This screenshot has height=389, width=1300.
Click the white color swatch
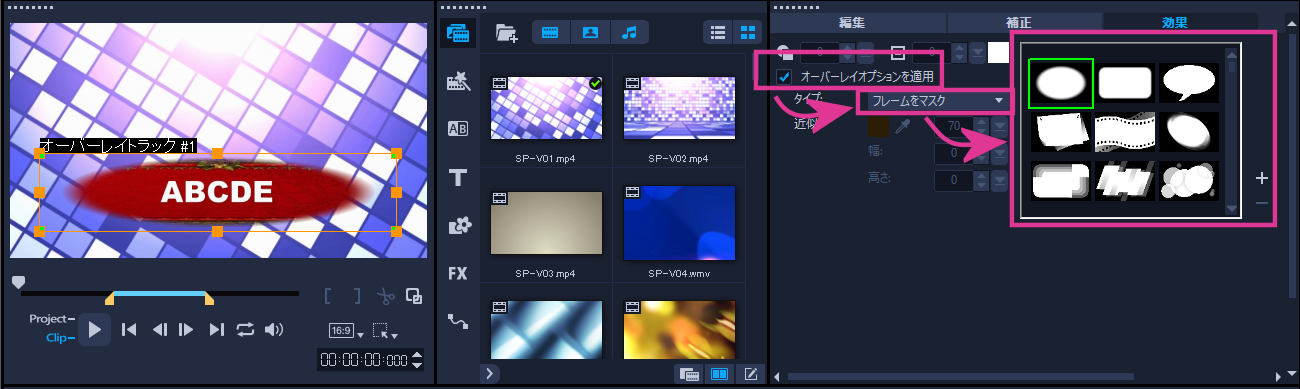click(x=998, y=53)
